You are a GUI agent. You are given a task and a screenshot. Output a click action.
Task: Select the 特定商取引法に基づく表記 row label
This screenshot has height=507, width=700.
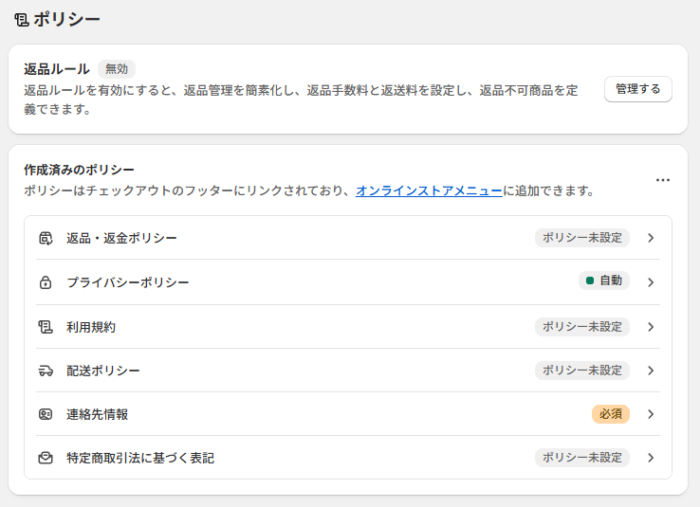140,458
